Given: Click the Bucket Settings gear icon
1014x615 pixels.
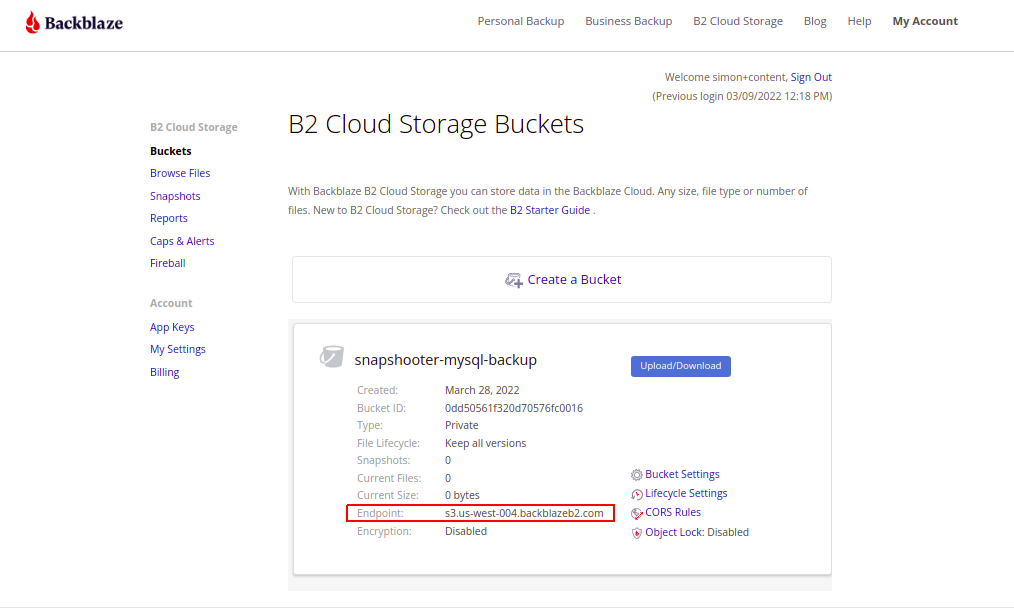Looking at the screenshot, I should (637, 475).
